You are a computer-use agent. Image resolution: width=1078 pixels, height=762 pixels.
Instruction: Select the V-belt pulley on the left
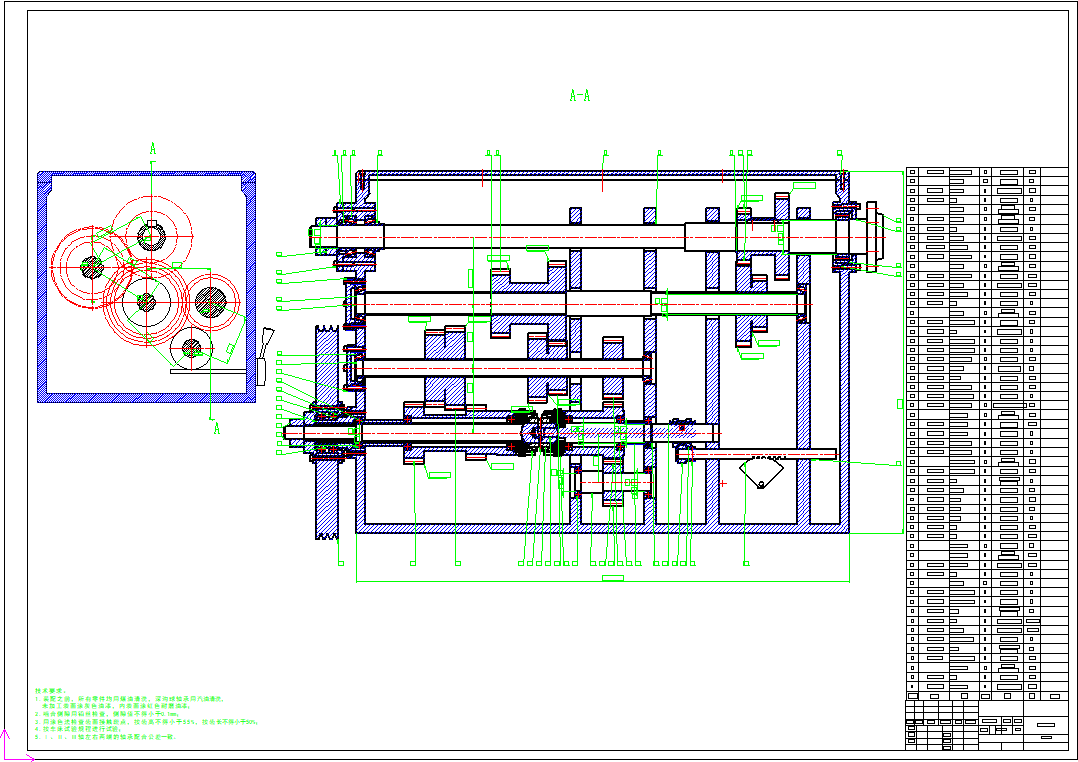[326, 432]
